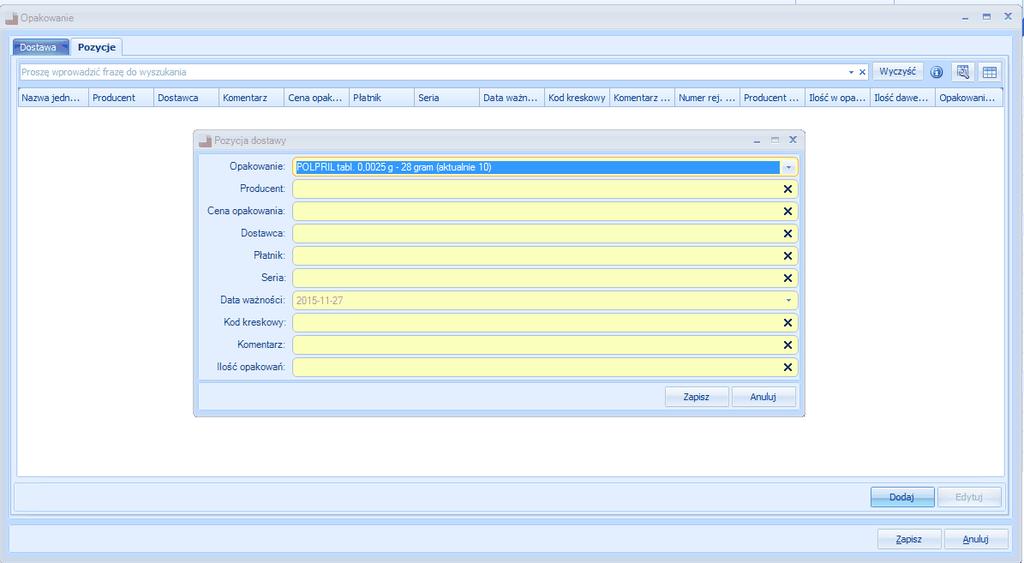Click Anuluj at the bottom of Opakowanie window

975,539
